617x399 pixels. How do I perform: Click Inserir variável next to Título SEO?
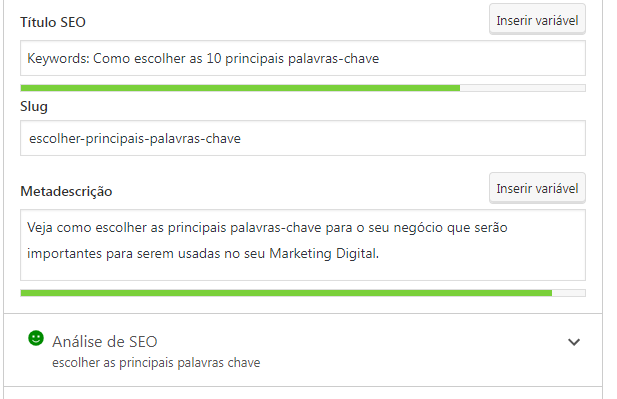point(537,20)
